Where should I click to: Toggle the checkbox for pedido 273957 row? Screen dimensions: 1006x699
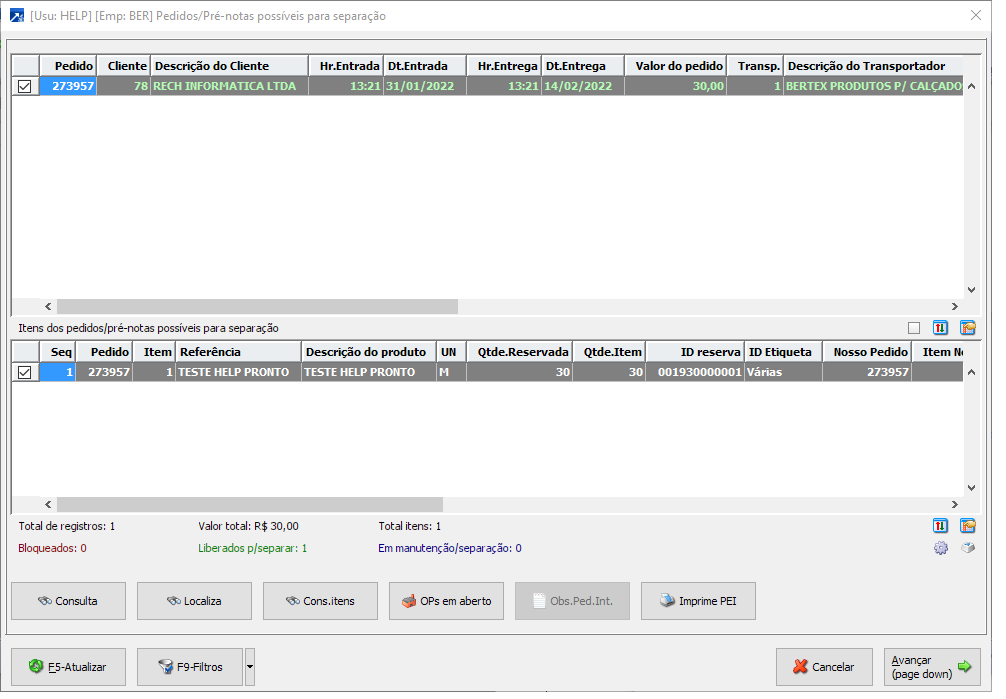[x=25, y=87]
